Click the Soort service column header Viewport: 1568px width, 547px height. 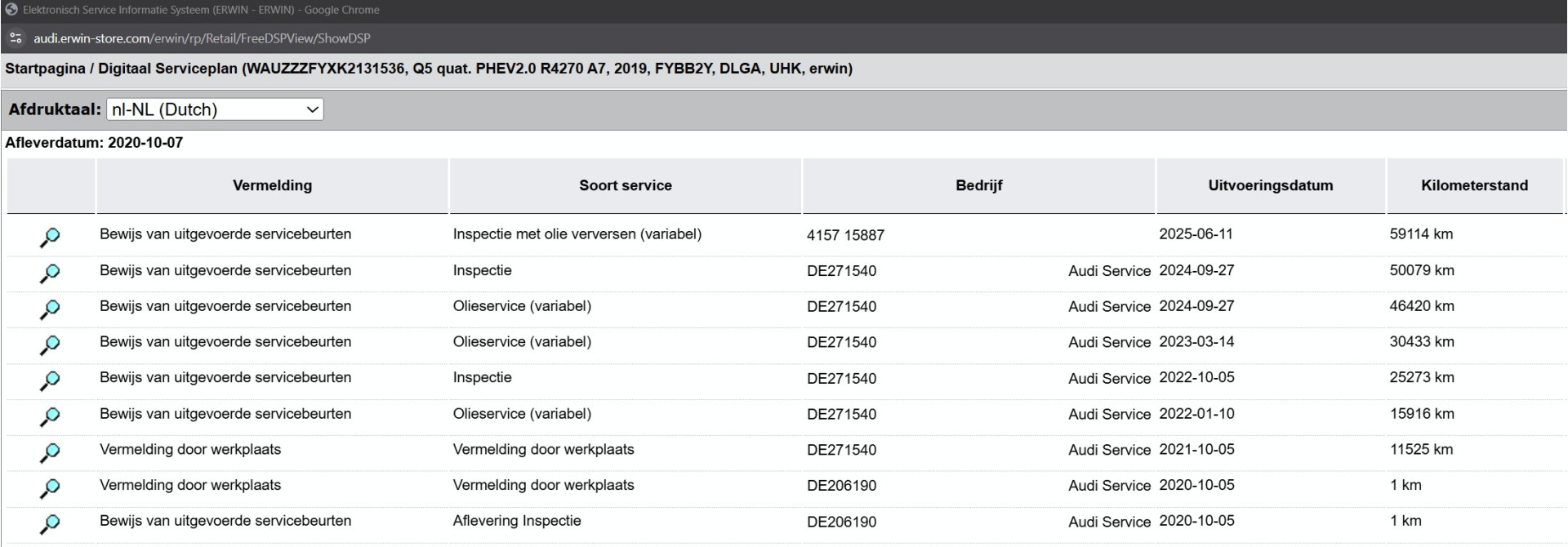626,185
